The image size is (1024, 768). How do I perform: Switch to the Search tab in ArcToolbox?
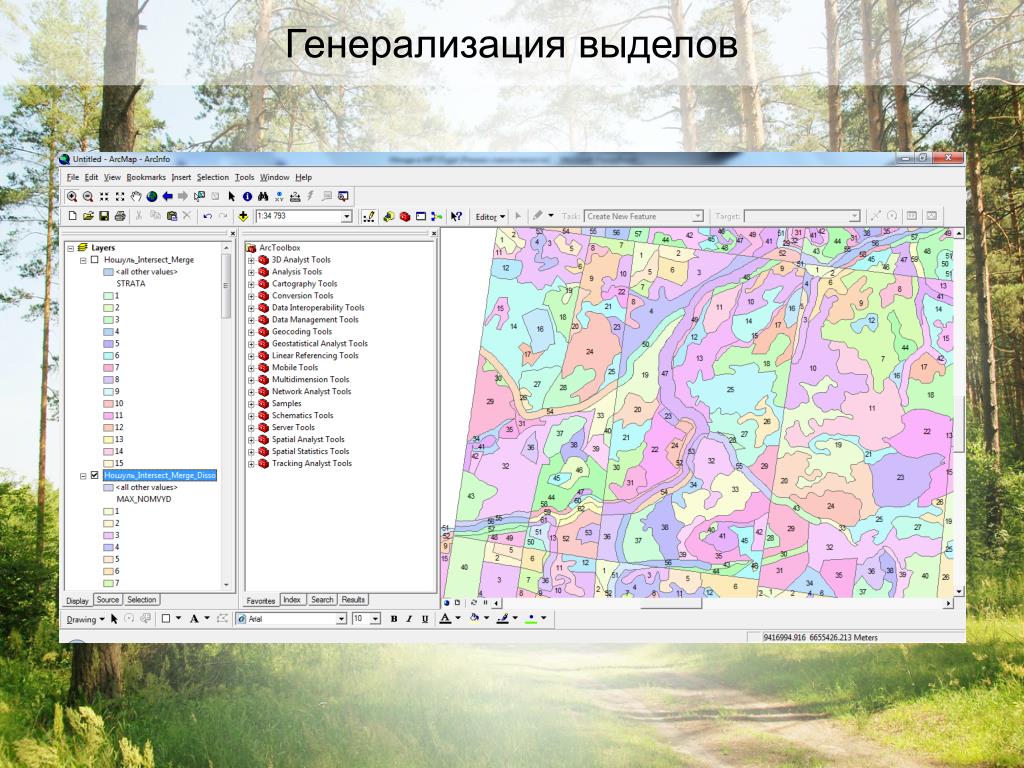[322, 600]
